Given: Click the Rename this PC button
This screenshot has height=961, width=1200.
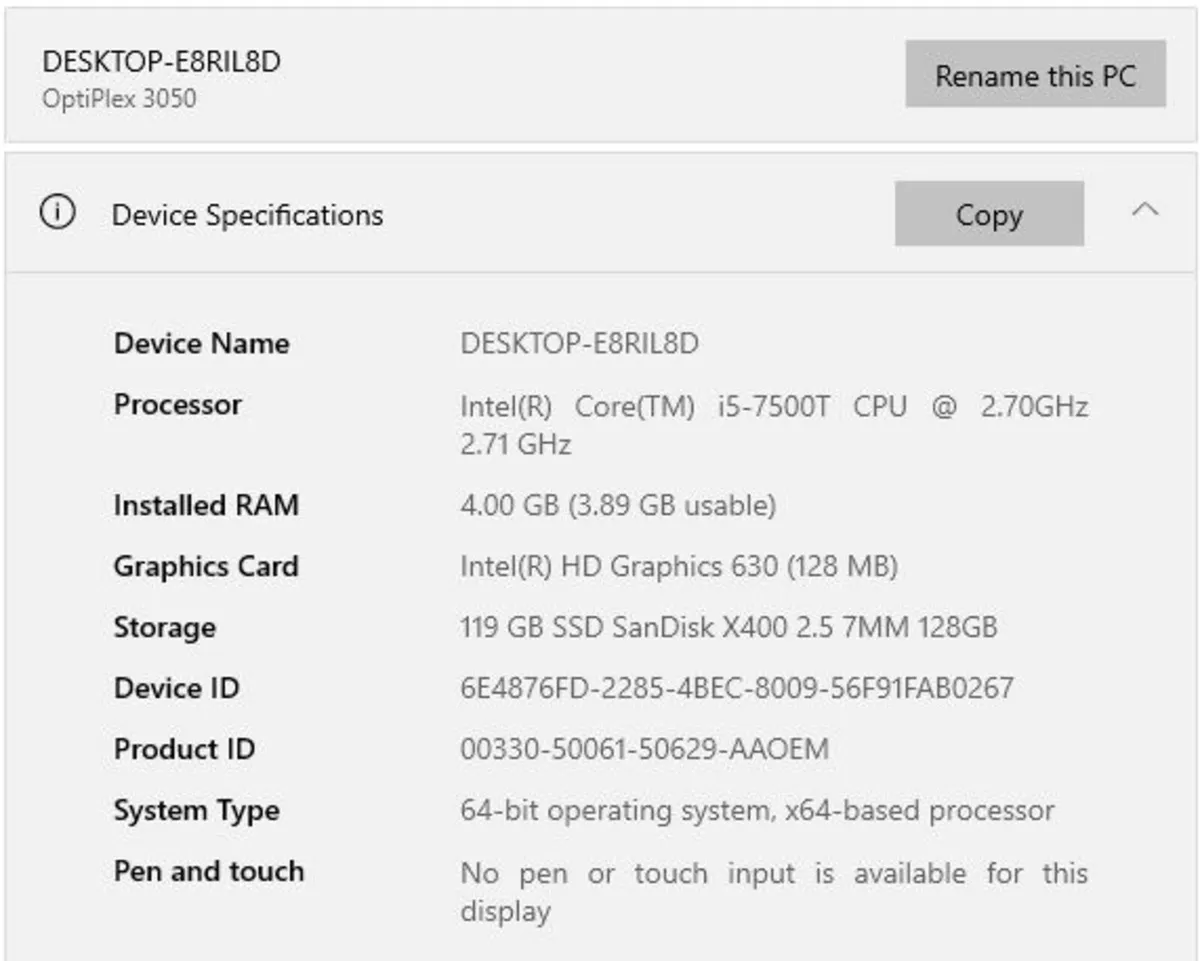Looking at the screenshot, I should [x=1035, y=74].
